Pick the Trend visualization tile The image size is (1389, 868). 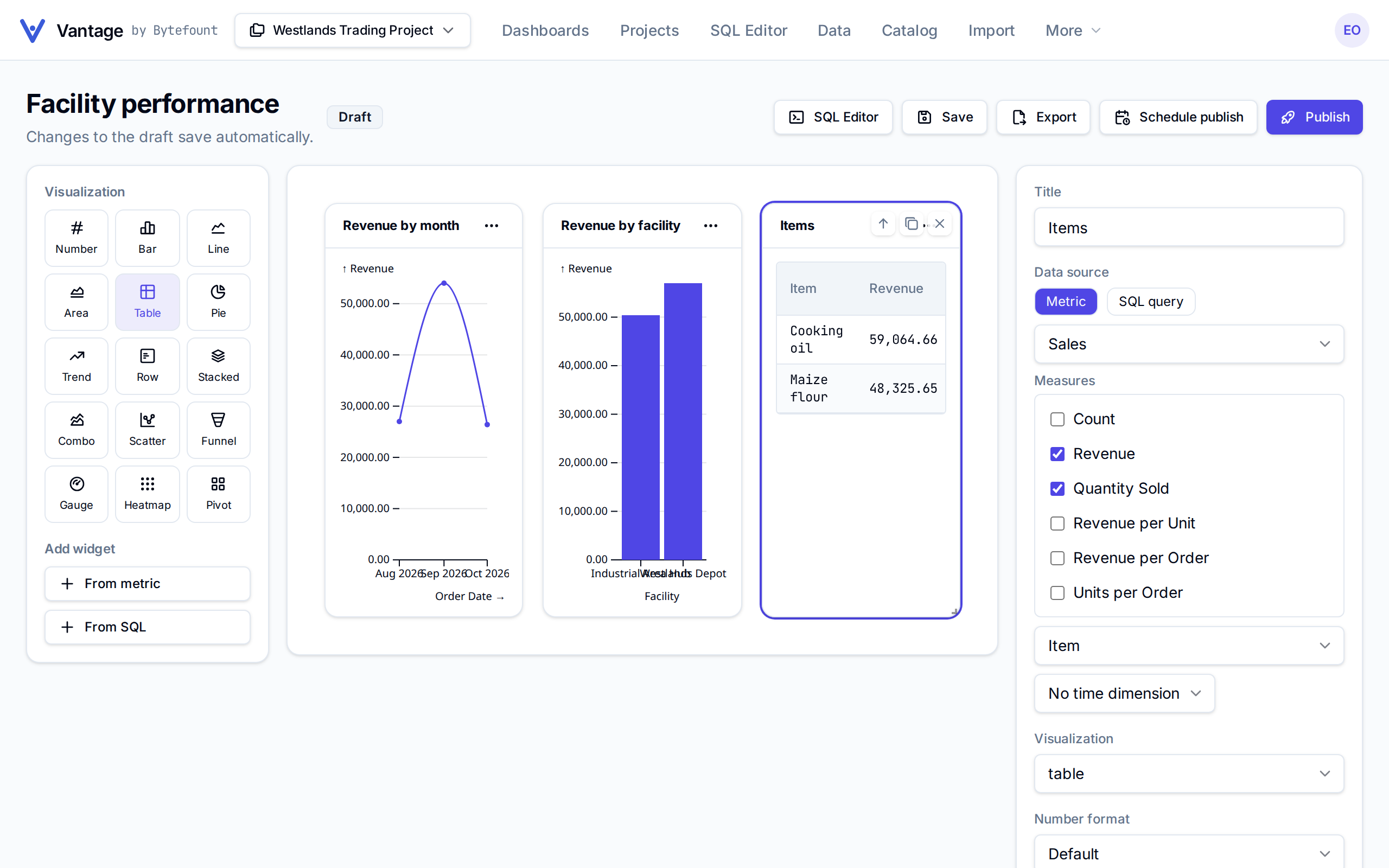(x=77, y=366)
